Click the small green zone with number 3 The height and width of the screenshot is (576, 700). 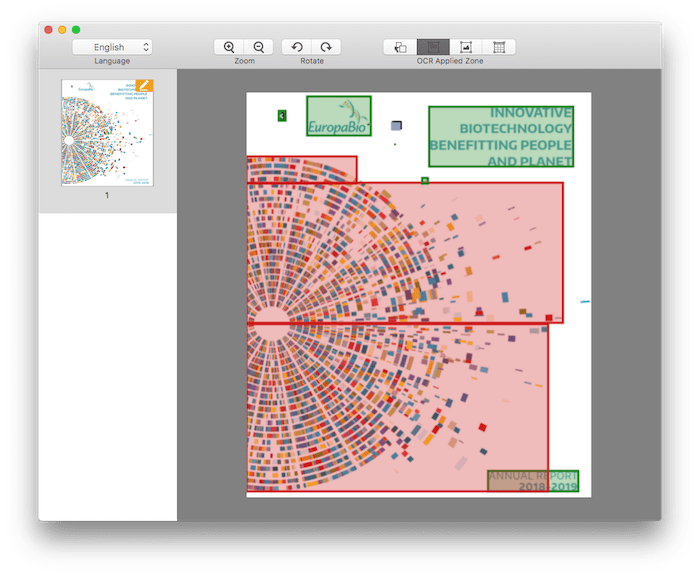coord(282,116)
